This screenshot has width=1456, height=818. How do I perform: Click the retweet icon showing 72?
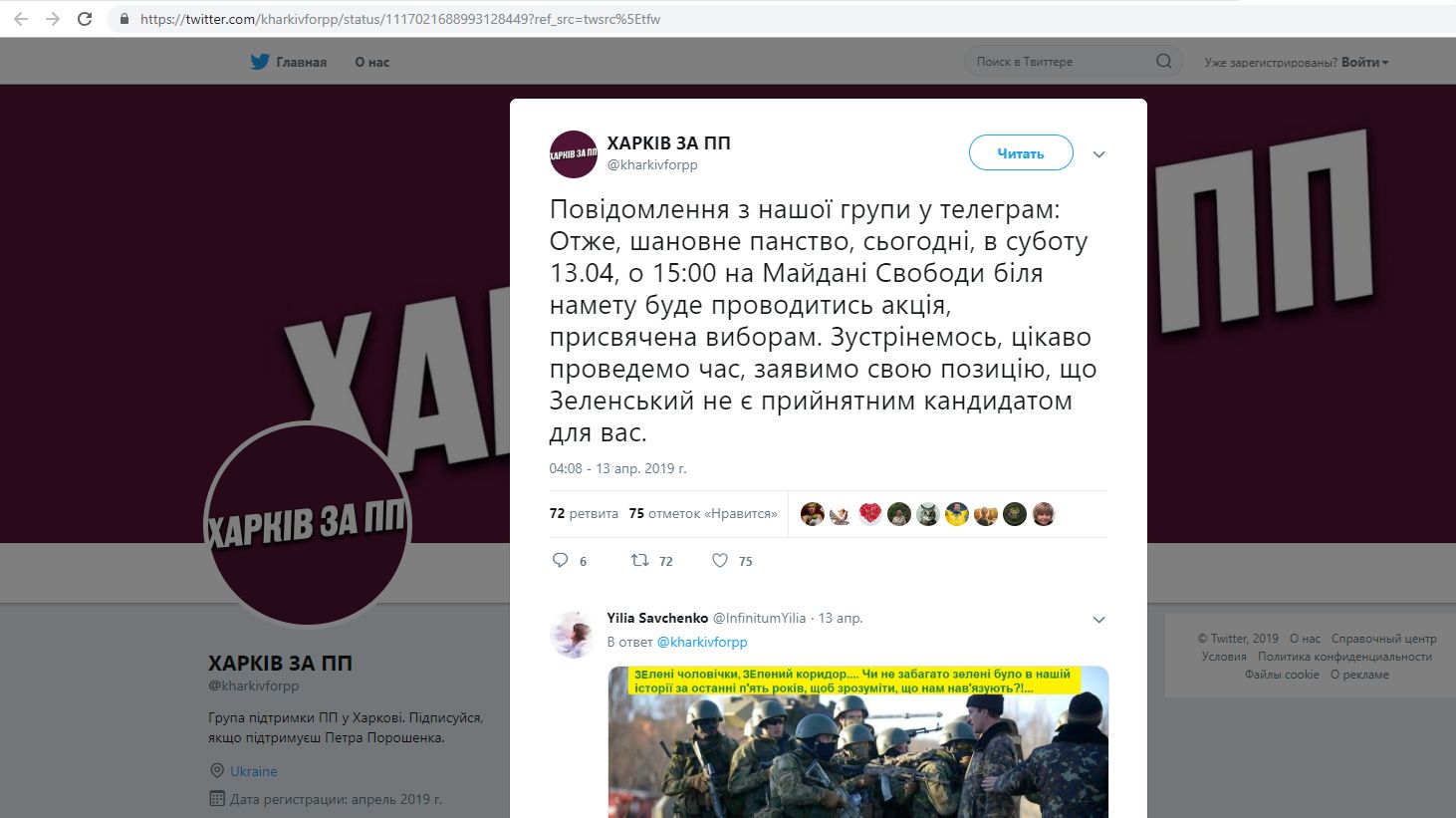click(x=640, y=560)
